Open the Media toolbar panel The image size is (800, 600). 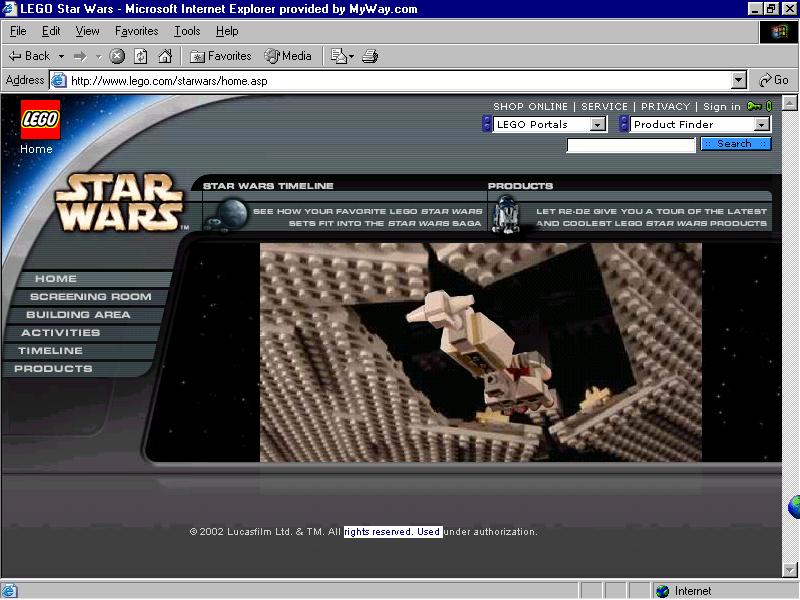coord(288,56)
